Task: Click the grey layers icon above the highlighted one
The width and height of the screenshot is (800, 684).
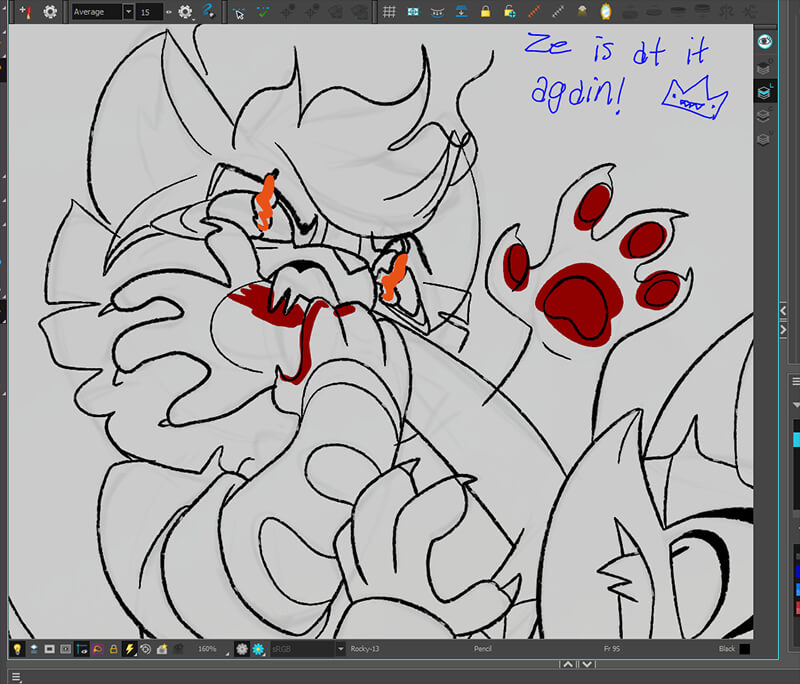Action: (x=764, y=67)
